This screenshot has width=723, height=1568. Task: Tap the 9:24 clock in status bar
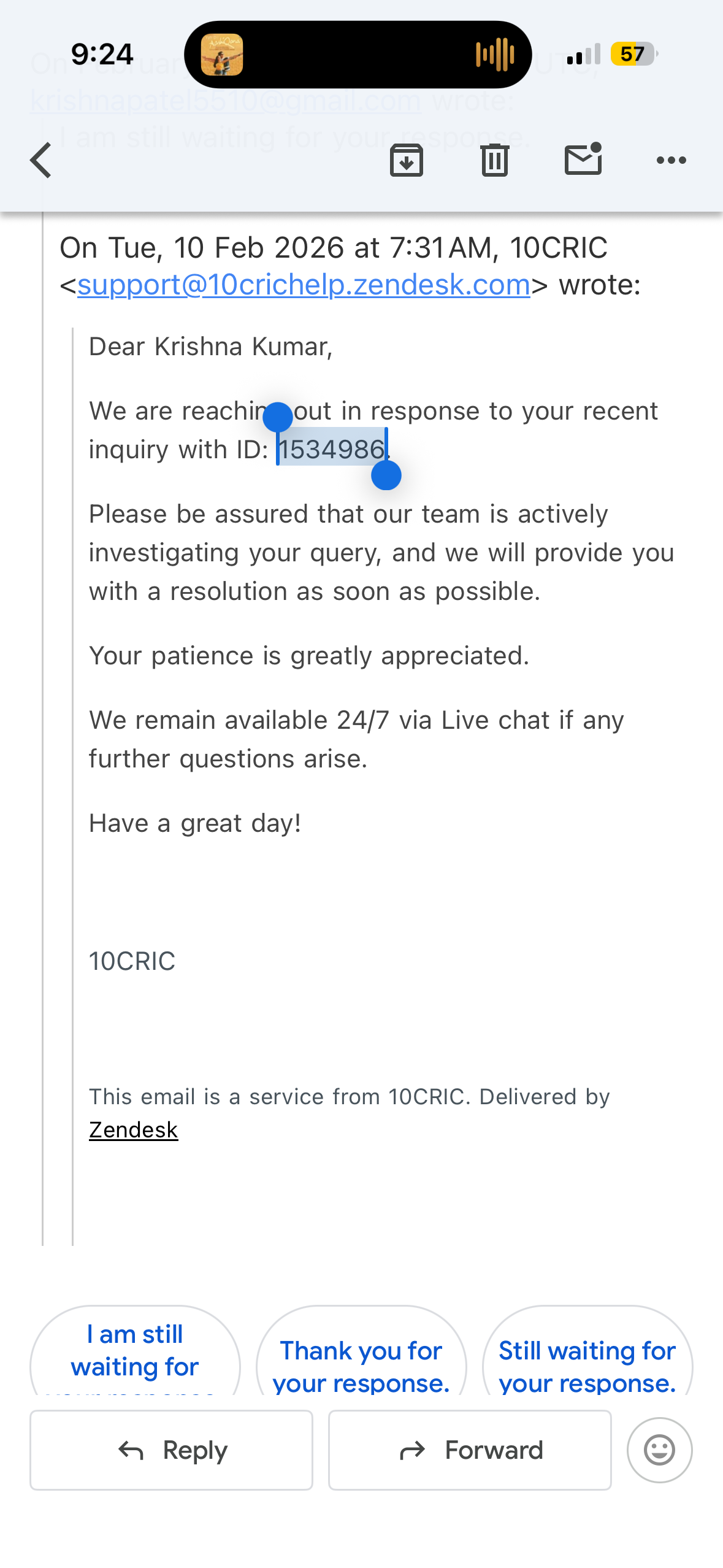[x=102, y=54]
